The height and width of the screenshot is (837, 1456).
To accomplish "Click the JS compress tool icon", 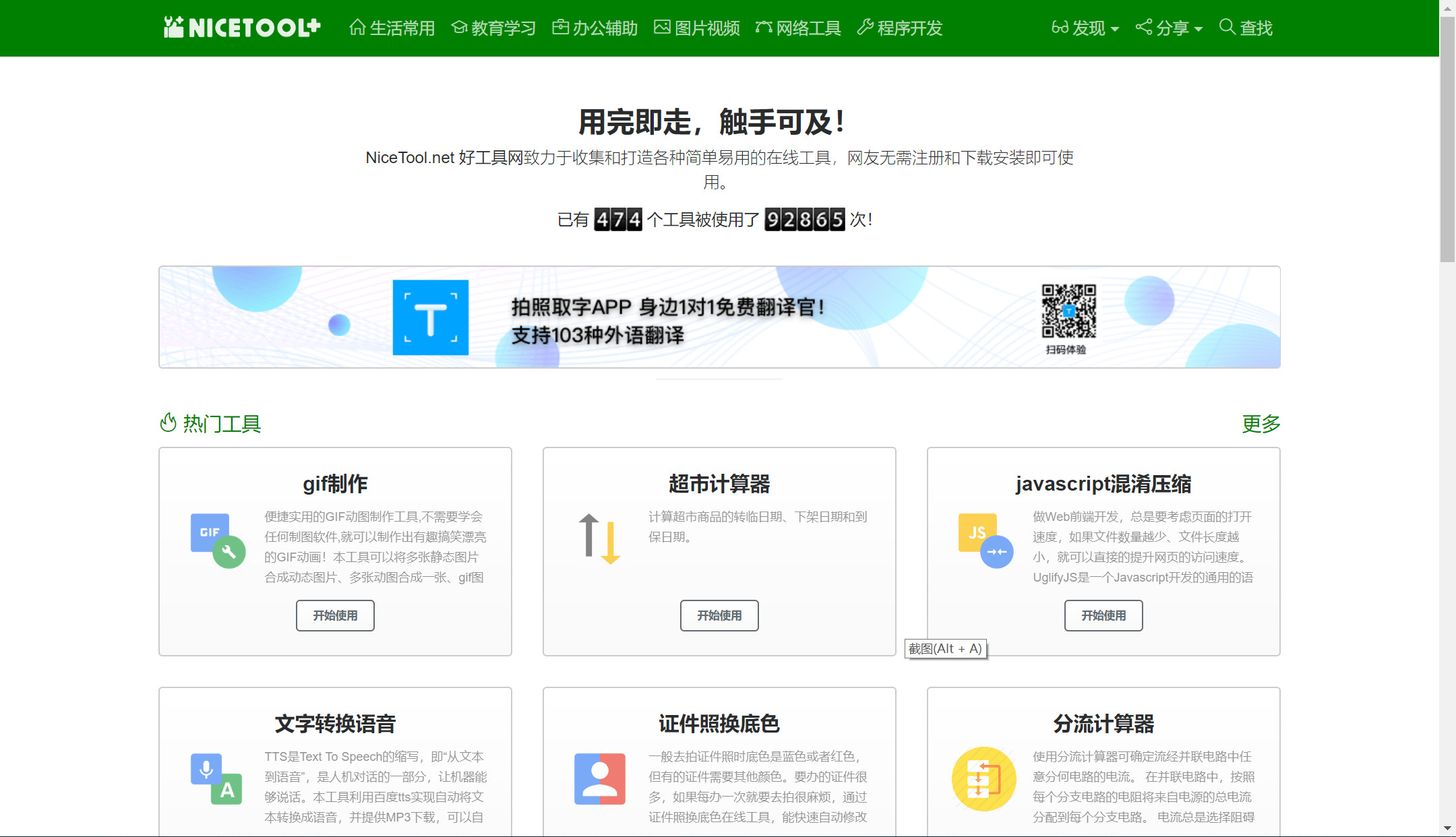I will coord(985,540).
